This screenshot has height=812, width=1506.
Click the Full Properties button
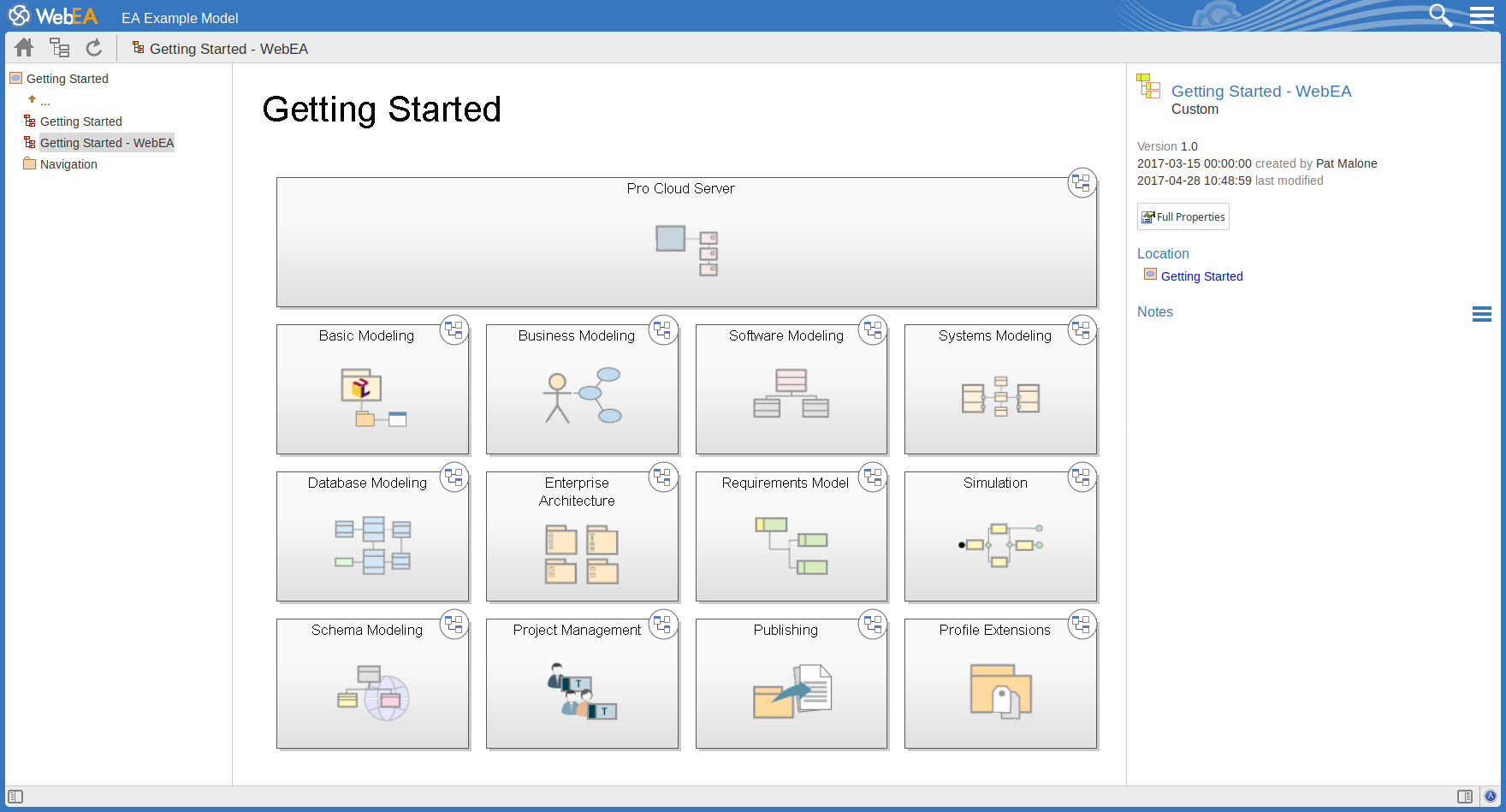(1183, 216)
